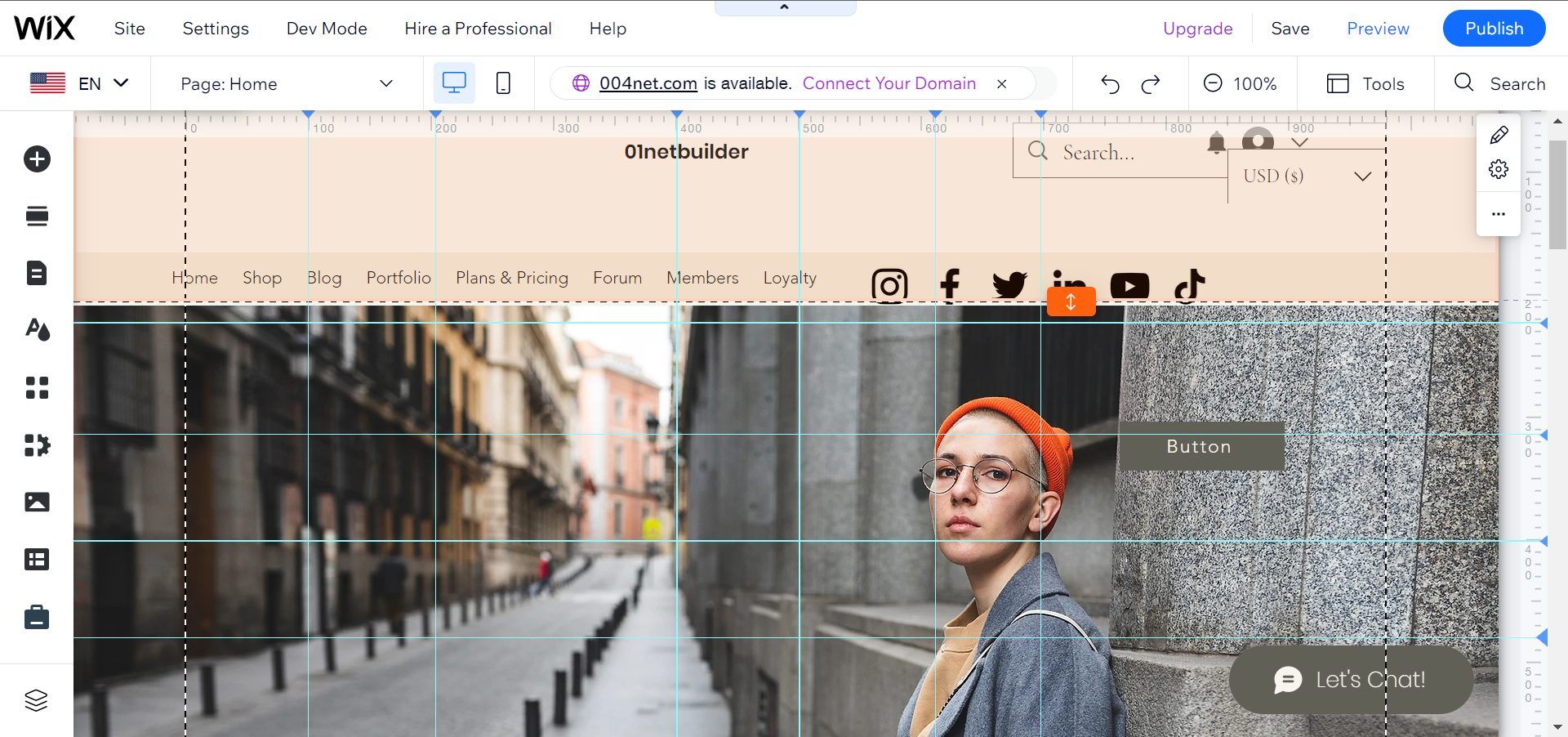Open the Layers panel icon
Viewport: 1568px width, 737px height.
point(37,700)
